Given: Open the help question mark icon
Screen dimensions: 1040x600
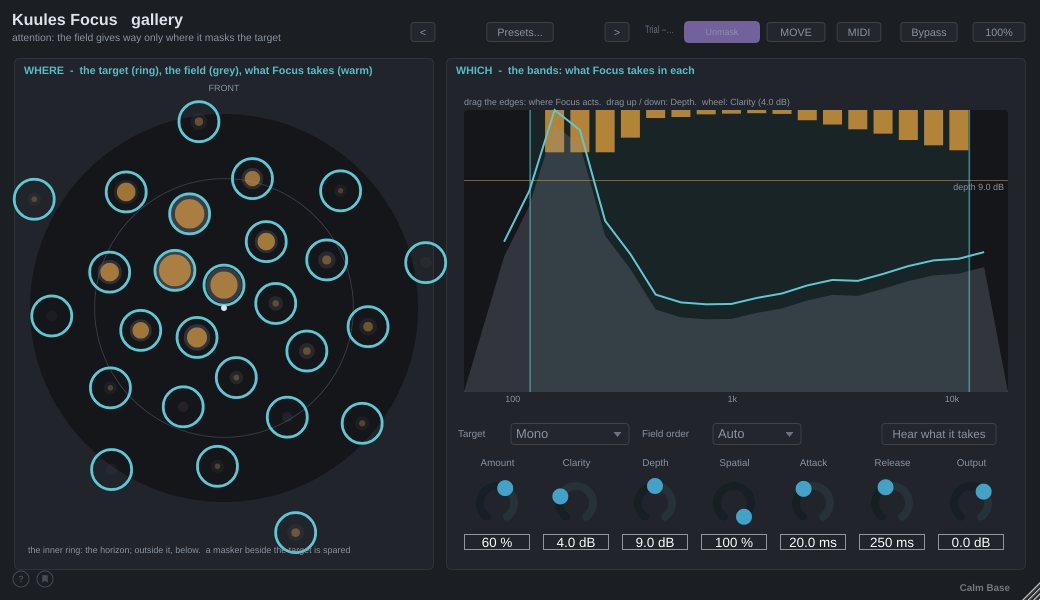Looking at the screenshot, I should 21,579.
